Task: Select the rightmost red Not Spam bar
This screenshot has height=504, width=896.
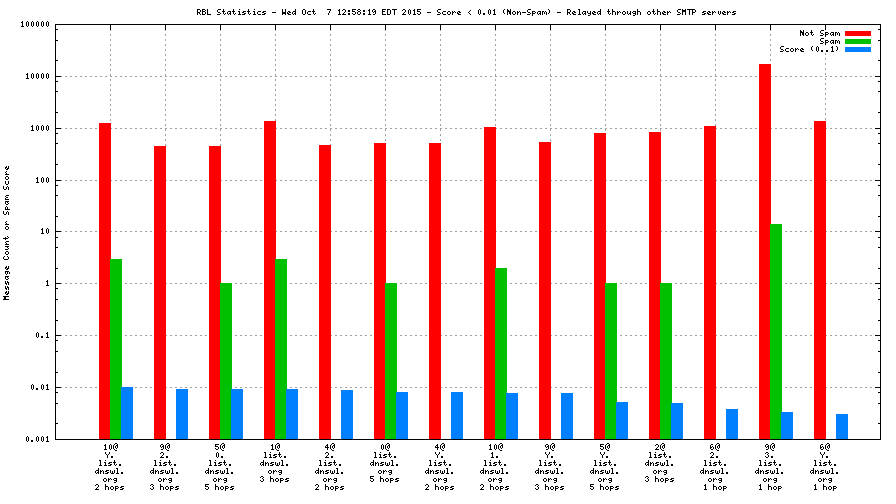Action: tap(820, 279)
